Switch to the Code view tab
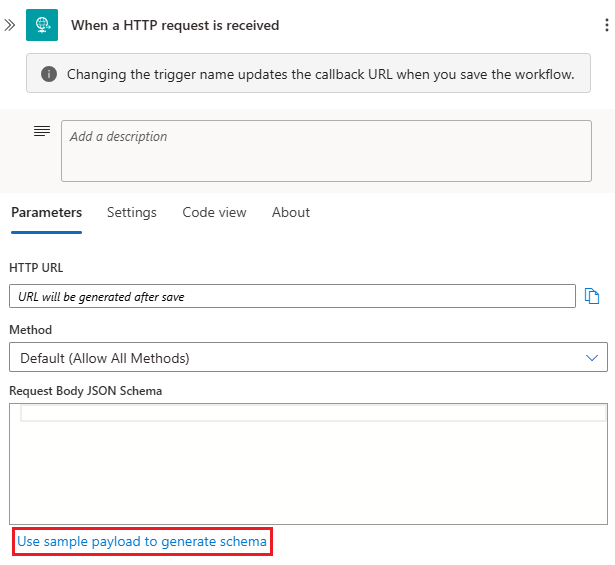Screen dimensions: 615x565 (x=214, y=212)
